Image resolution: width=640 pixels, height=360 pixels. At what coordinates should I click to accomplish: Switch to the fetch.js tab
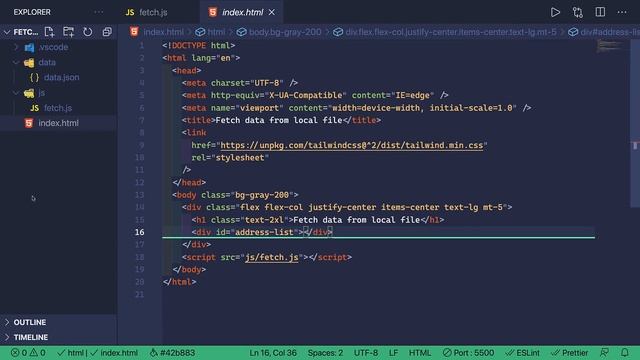[153, 13]
